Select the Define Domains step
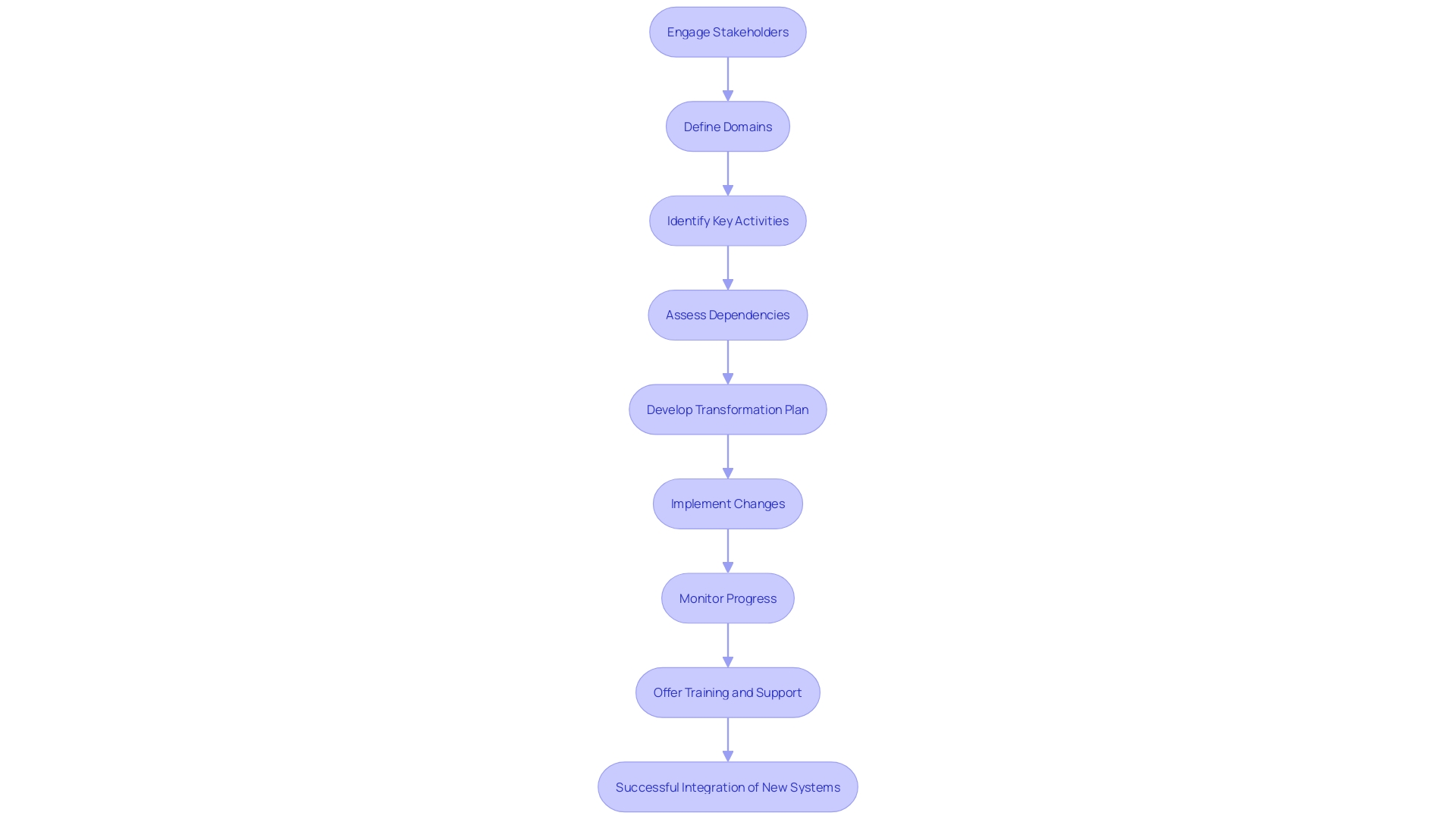The width and height of the screenshot is (1456, 819). pyautogui.click(x=728, y=126)
